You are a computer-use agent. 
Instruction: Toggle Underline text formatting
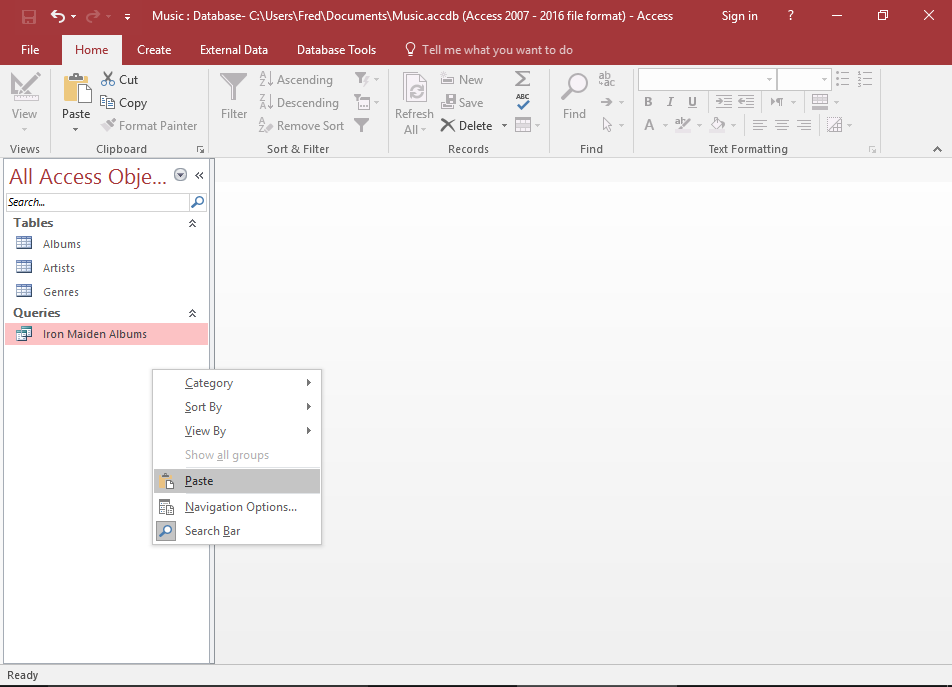click(692, 102)
